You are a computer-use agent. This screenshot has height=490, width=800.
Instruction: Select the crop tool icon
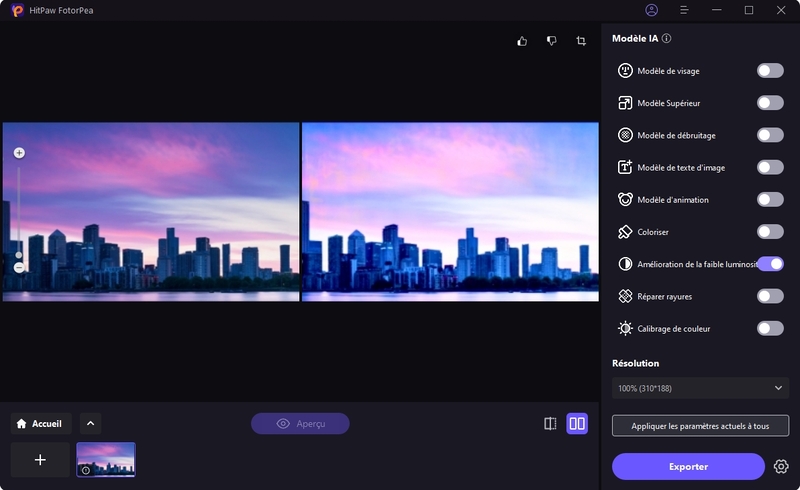581,41
